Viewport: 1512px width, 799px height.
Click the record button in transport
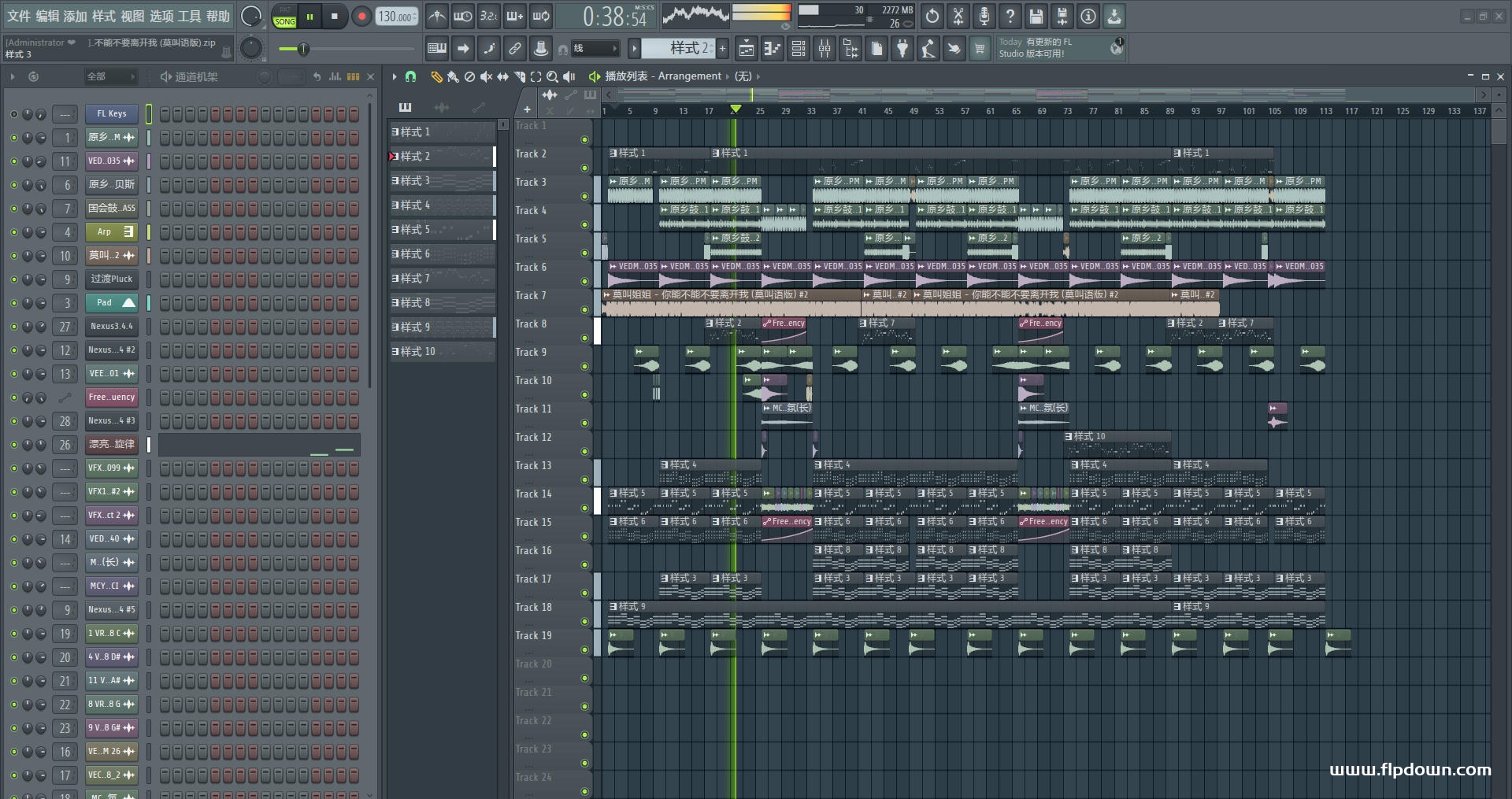point(361,17)
